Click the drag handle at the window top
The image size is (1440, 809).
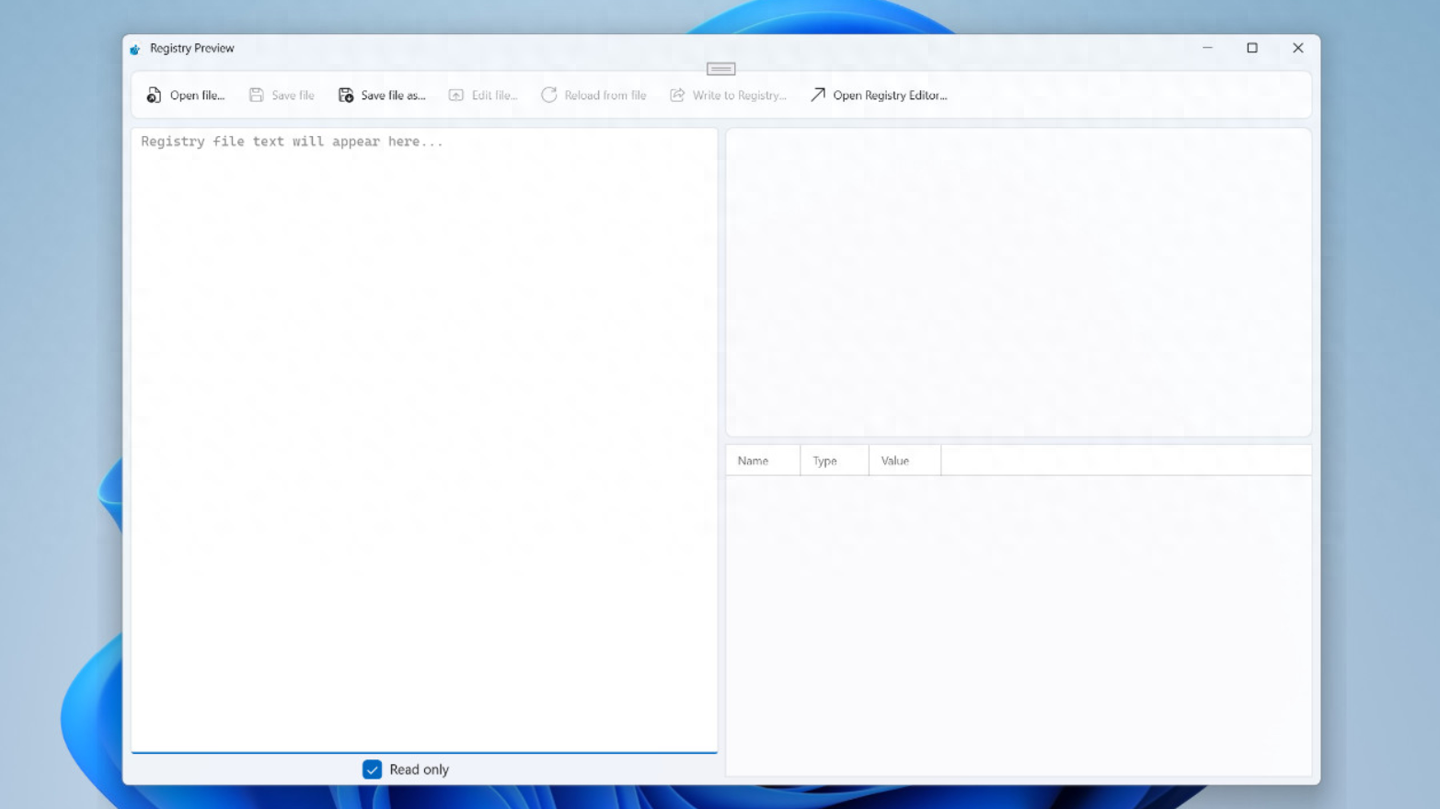(x=721, y=69)
